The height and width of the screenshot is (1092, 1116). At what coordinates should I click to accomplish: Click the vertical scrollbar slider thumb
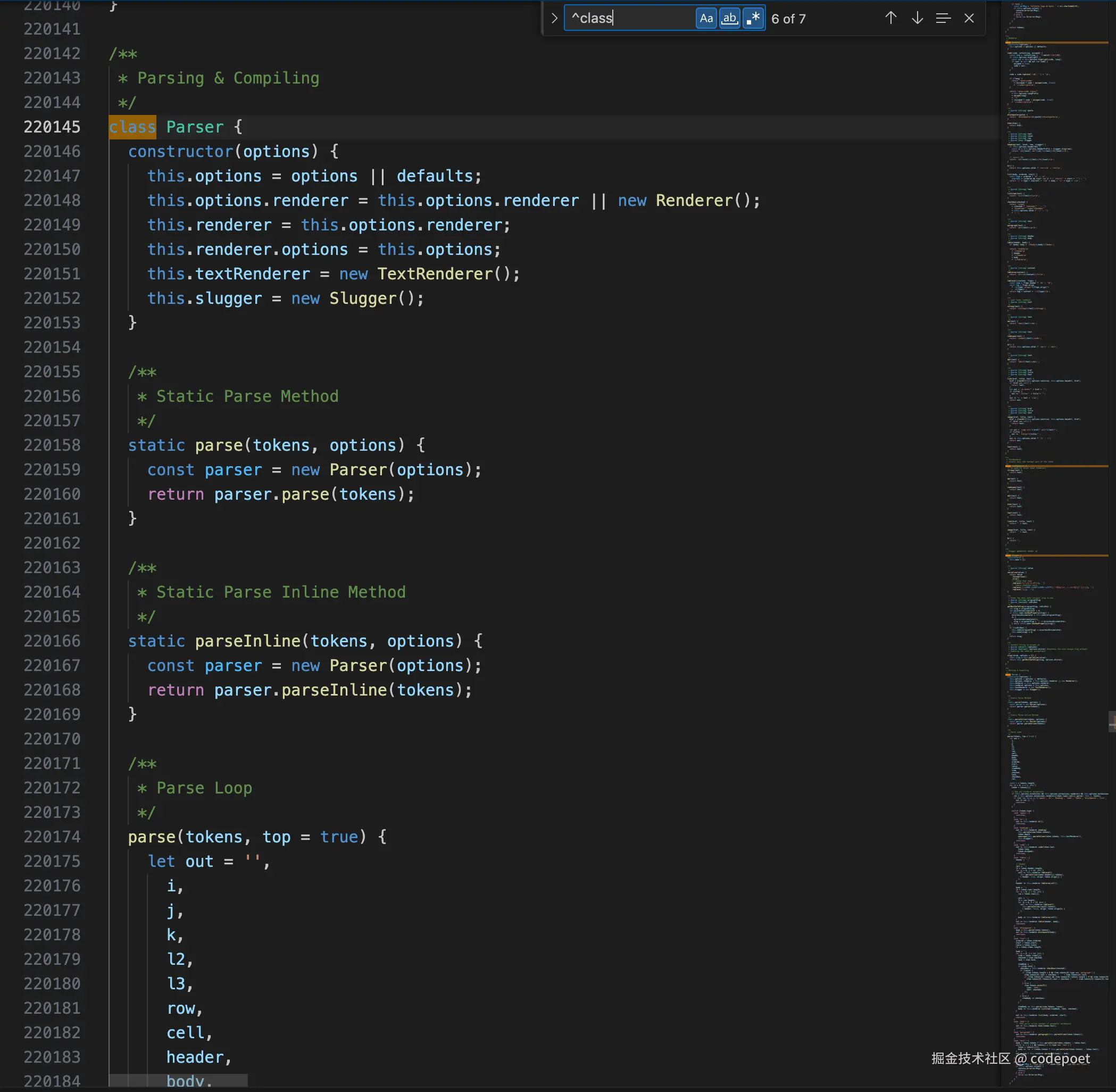pyautogui.click(x=1112, y=722)
